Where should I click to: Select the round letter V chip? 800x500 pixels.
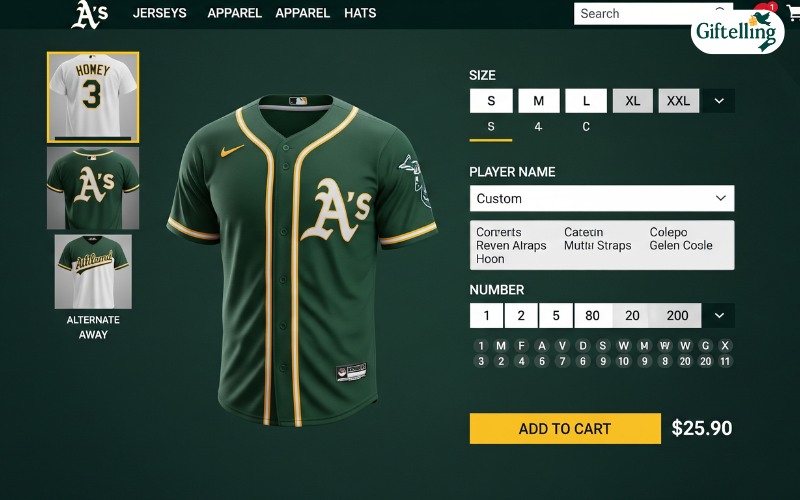click(562, 346)
